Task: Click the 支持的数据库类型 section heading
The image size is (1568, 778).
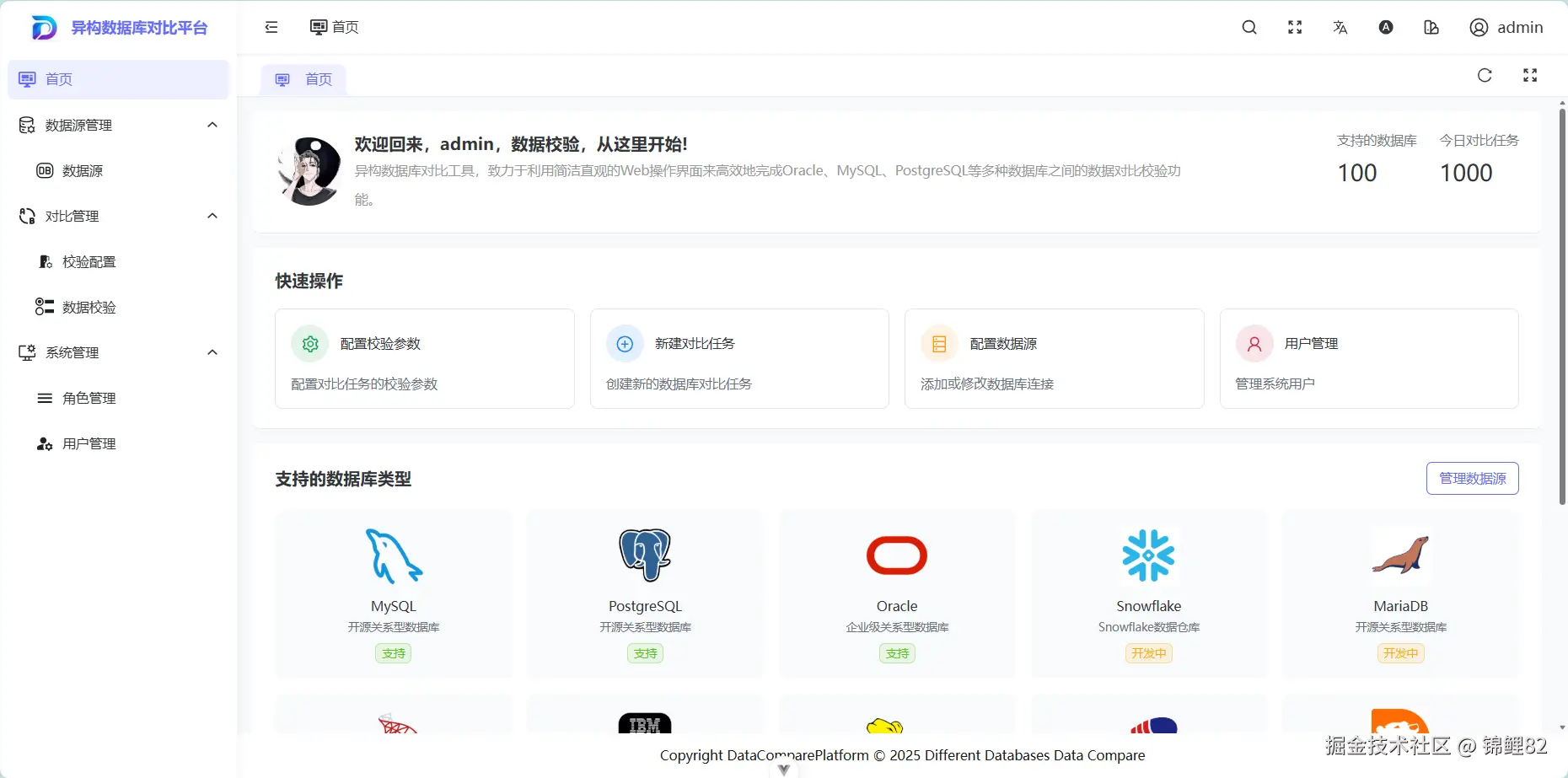Action: (343, 480)
